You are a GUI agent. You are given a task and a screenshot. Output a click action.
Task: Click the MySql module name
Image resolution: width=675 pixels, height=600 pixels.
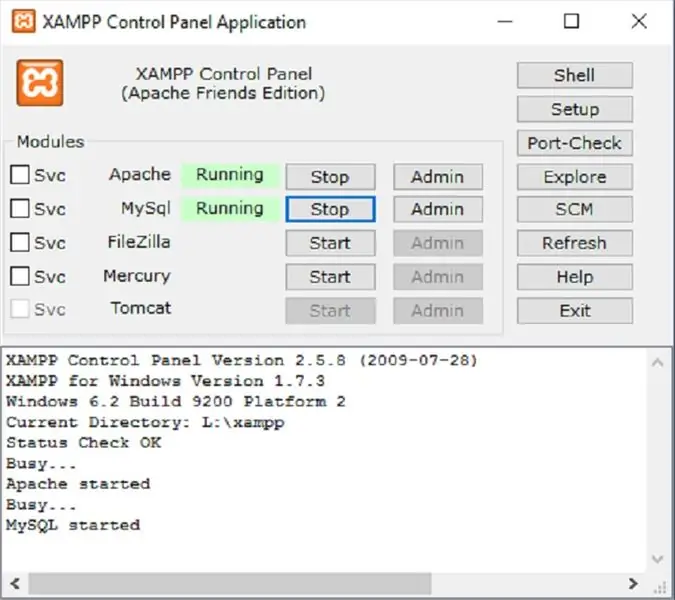pos(146,208)
